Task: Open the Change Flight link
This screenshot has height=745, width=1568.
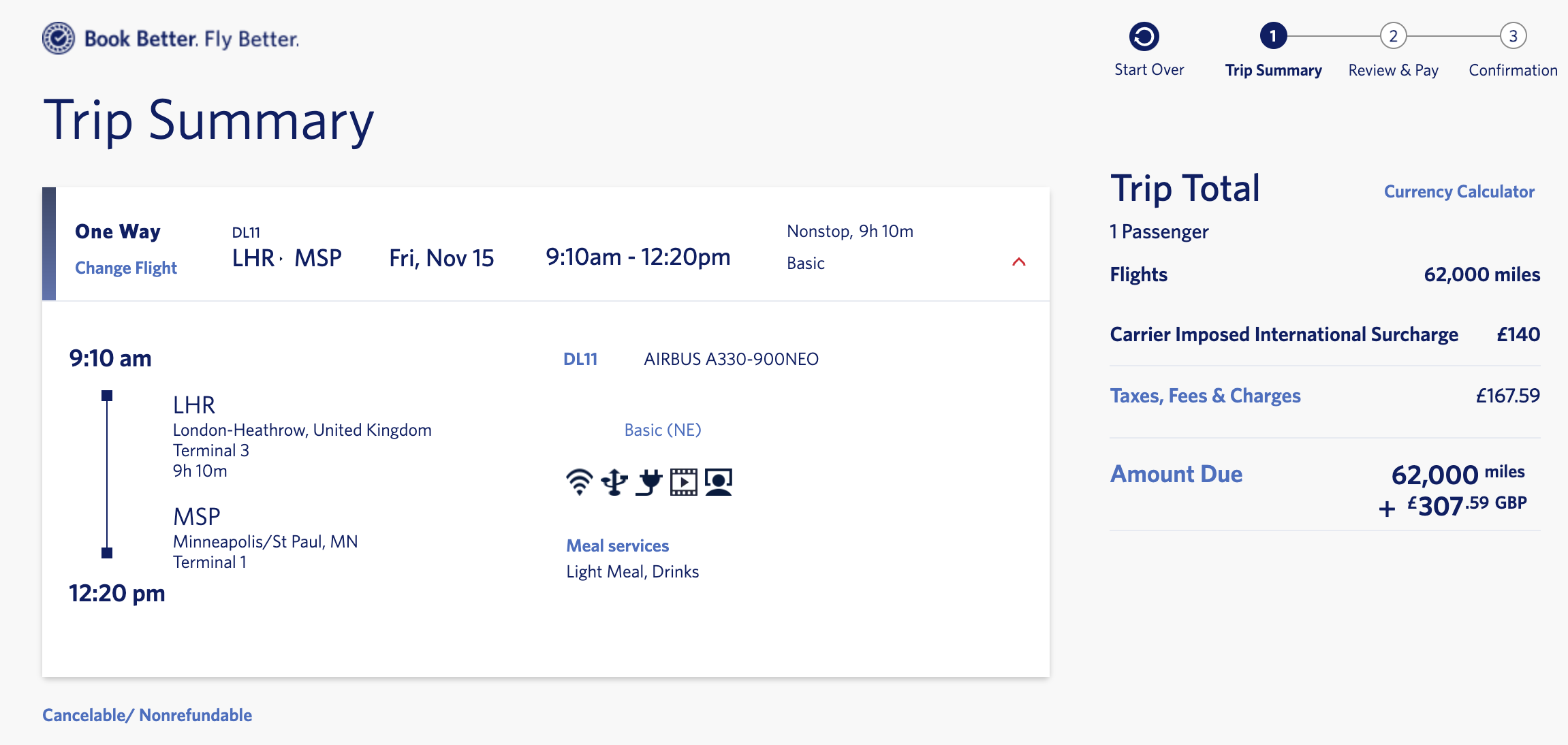Action: (126, 268)
